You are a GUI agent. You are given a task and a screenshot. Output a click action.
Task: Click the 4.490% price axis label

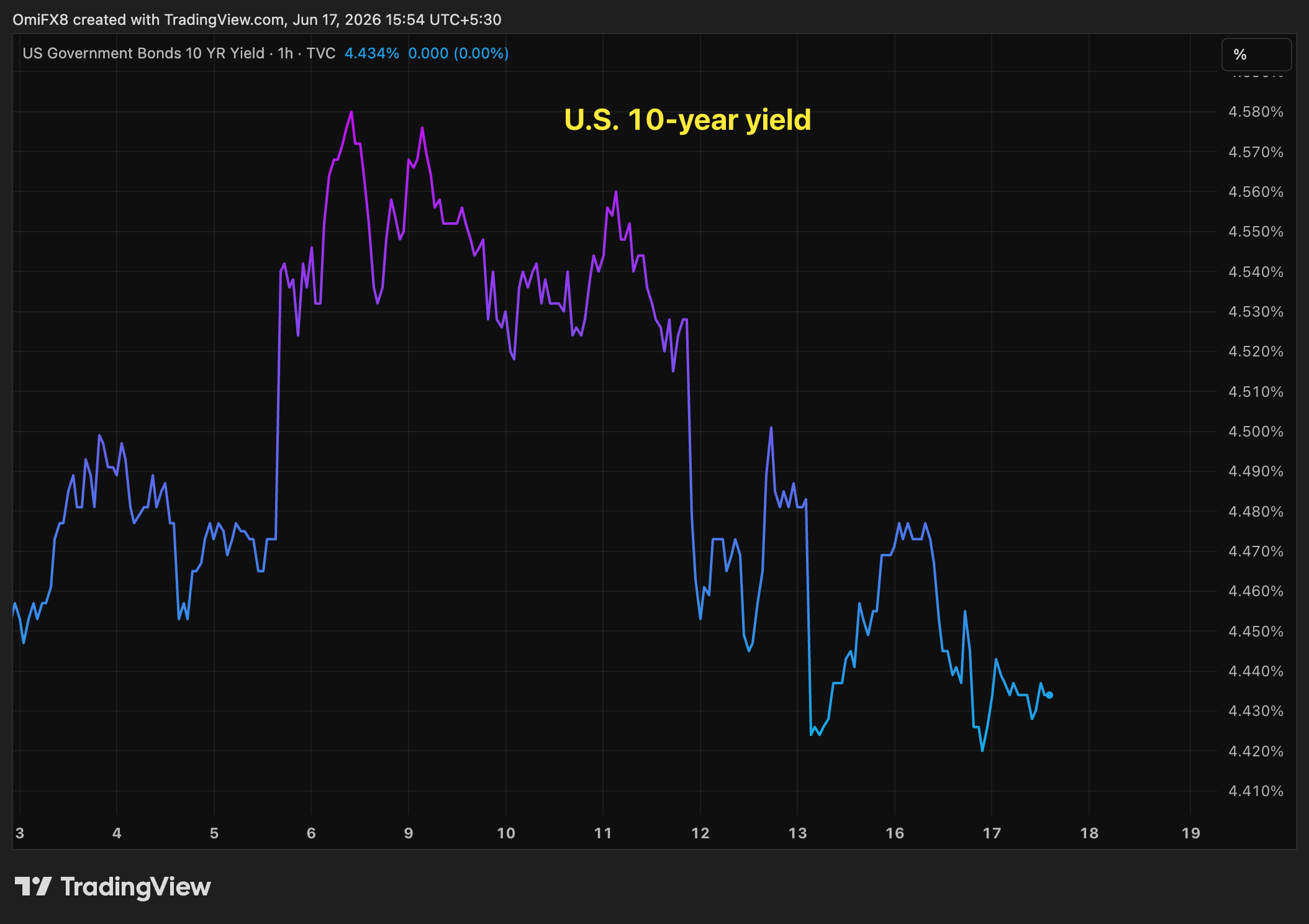1256,471
